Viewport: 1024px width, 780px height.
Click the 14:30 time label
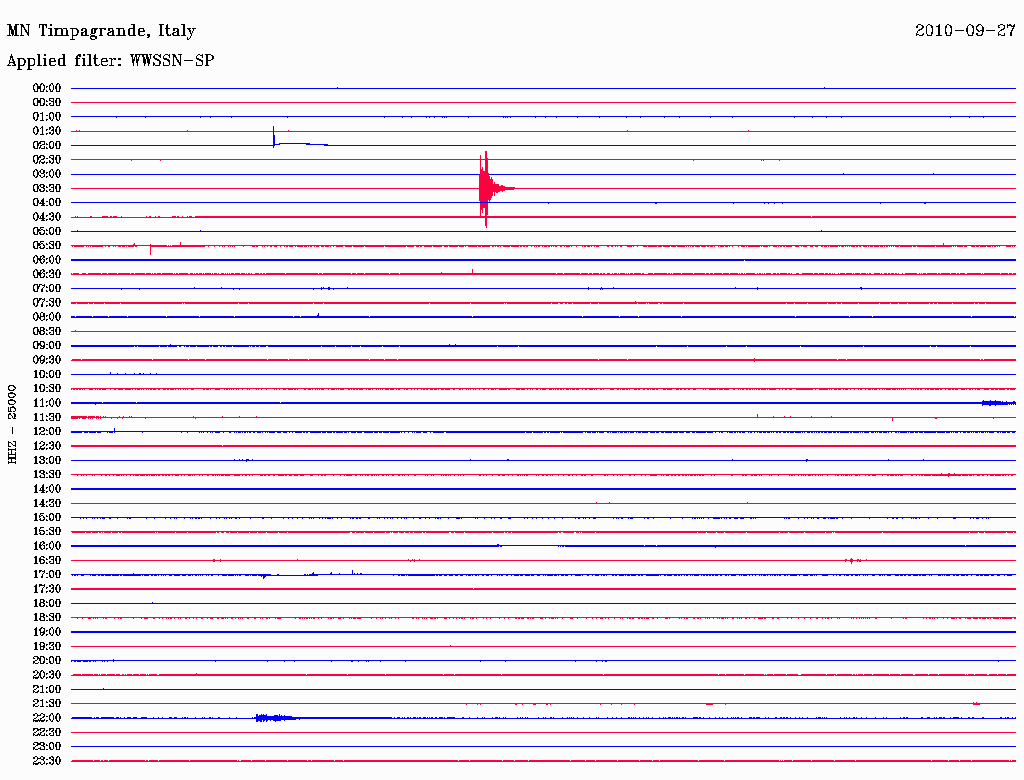point(47,503)
